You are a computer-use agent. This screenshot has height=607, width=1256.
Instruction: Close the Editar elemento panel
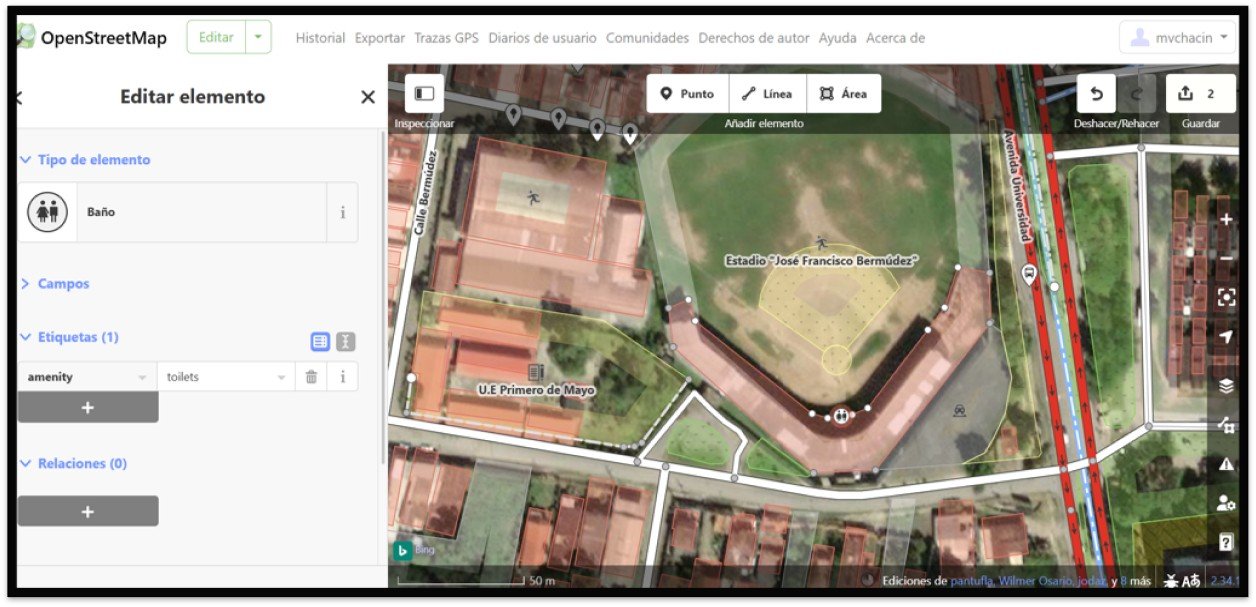click(368, 97)
